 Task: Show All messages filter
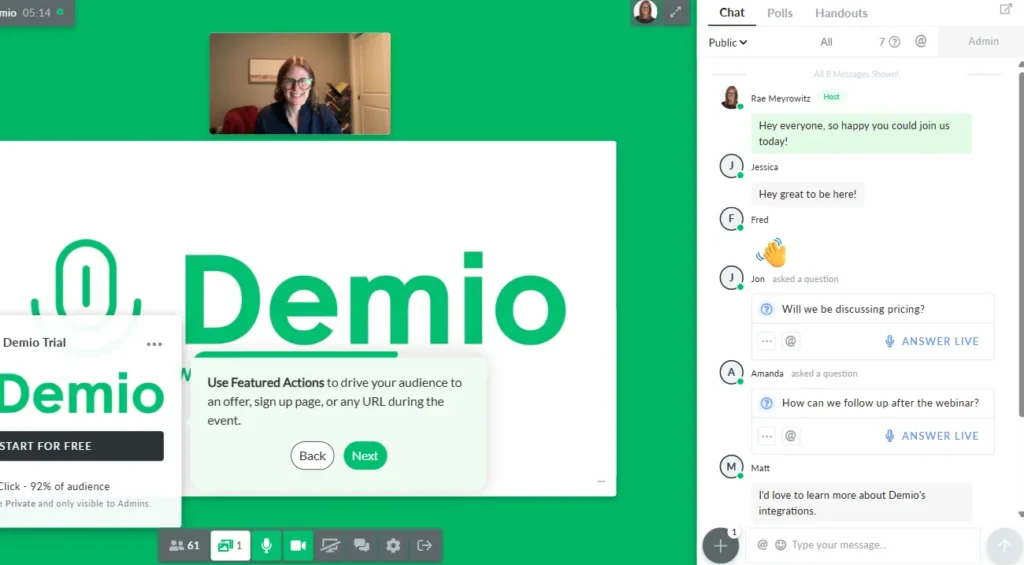pos(826,42)
